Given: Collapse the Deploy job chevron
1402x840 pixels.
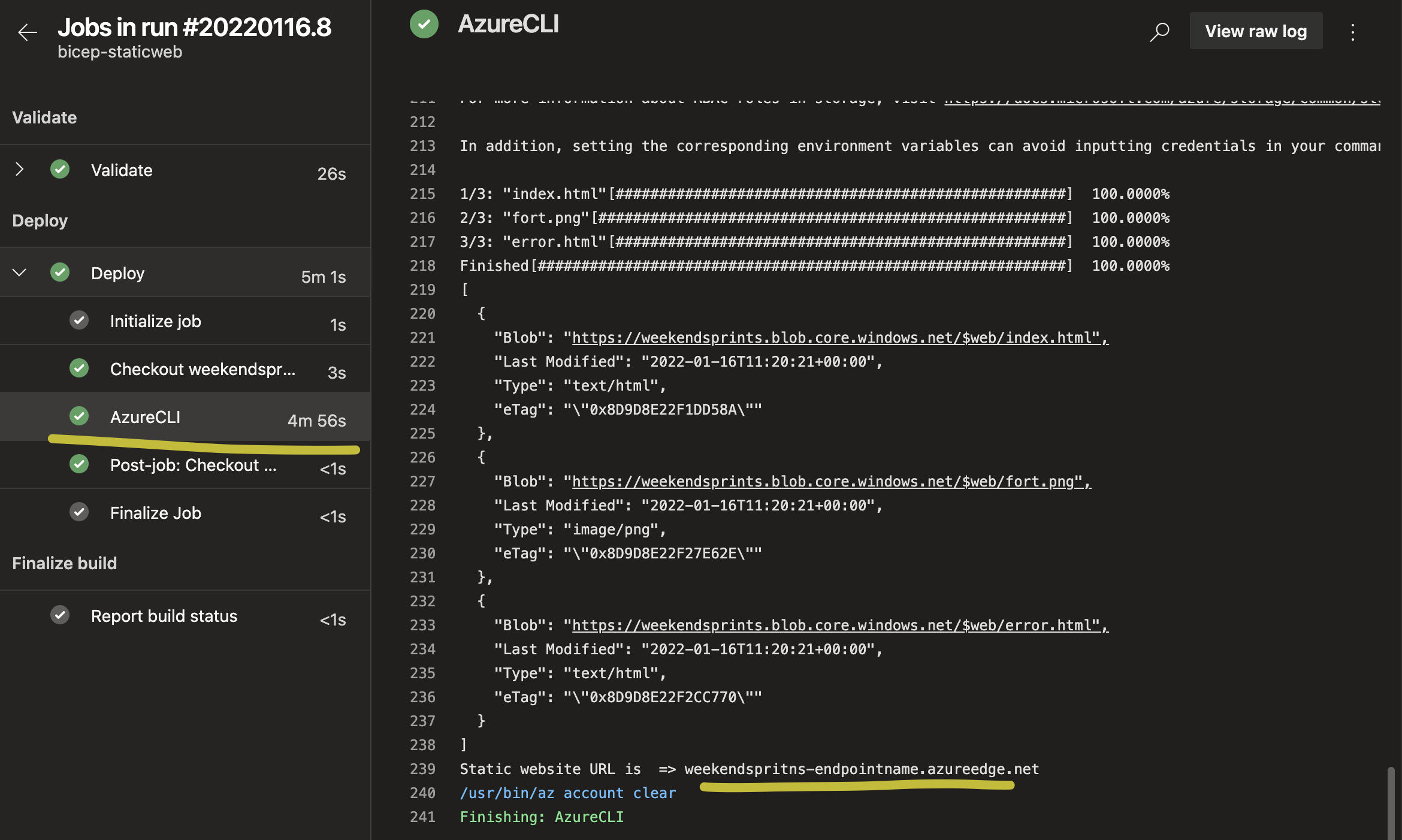Looking at the screenshot, I should 19,273.
